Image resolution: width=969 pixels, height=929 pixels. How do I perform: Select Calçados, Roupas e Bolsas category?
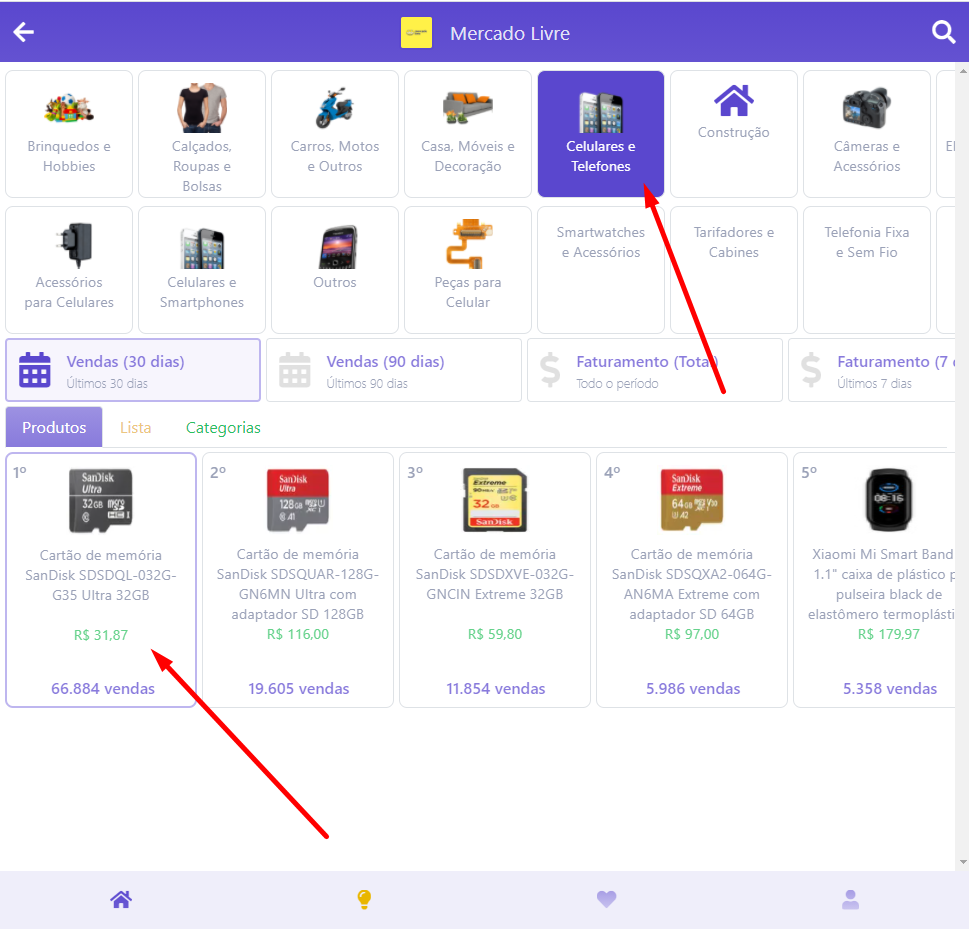[202, 134]
